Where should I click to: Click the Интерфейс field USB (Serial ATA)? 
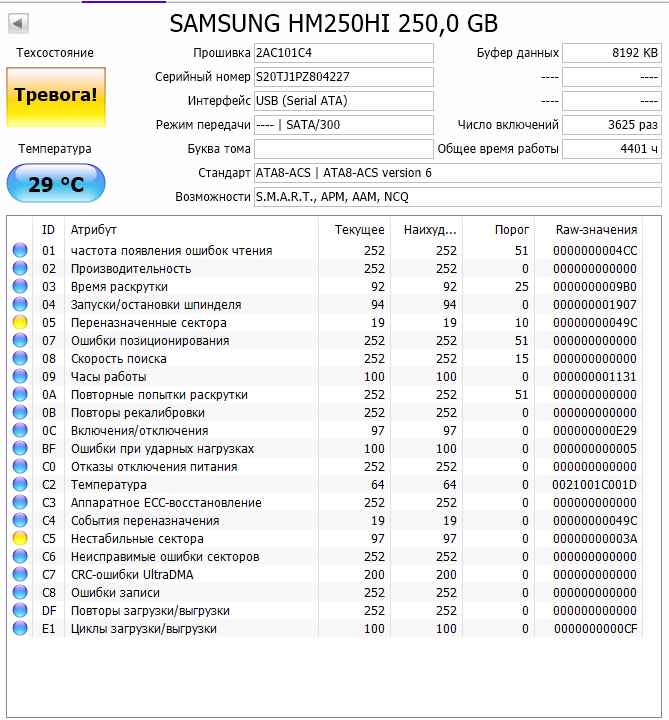(x=344, y=101)
